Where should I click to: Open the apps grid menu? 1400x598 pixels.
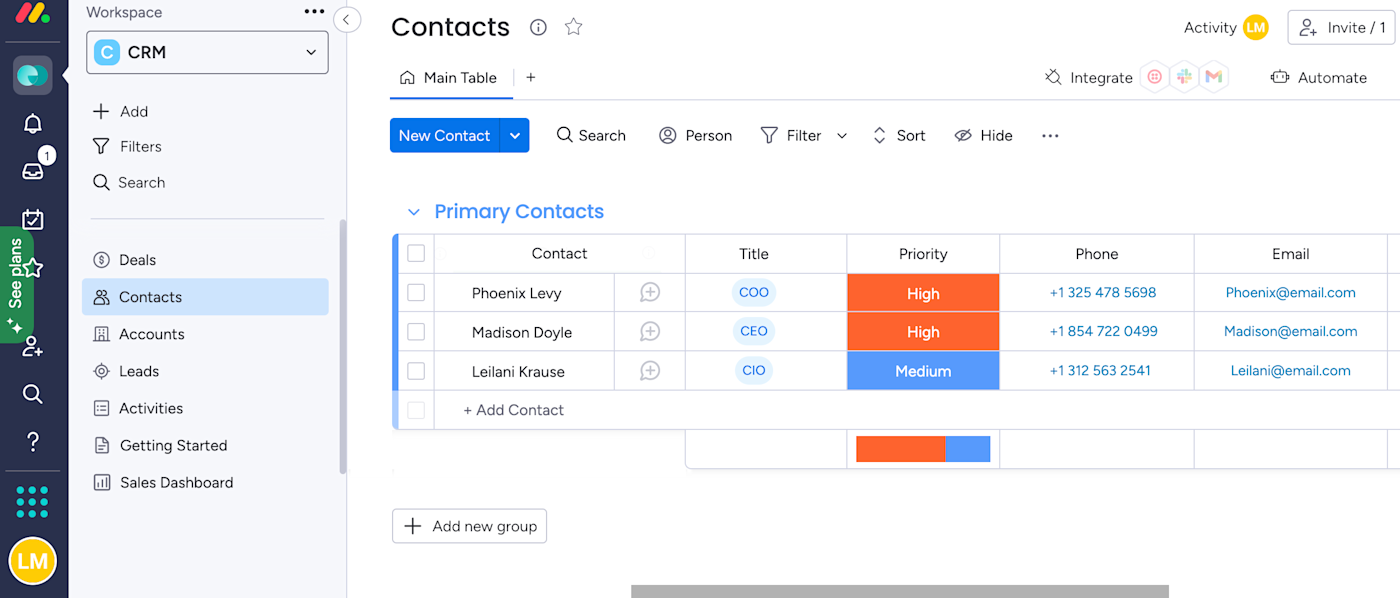32,502
